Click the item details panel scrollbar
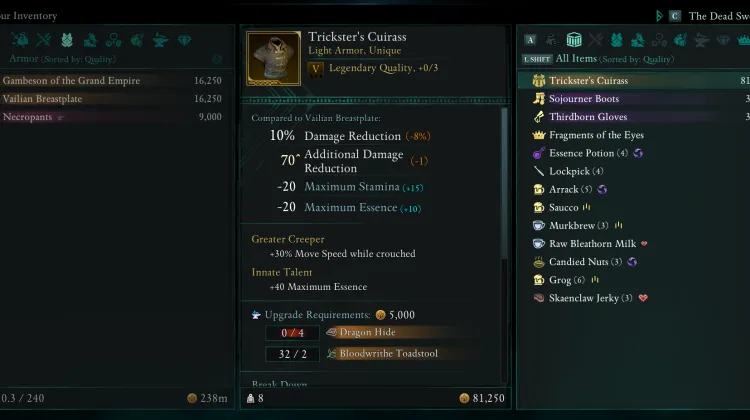The height and width of the screenshot is (420, 750). tap(504, 184)
